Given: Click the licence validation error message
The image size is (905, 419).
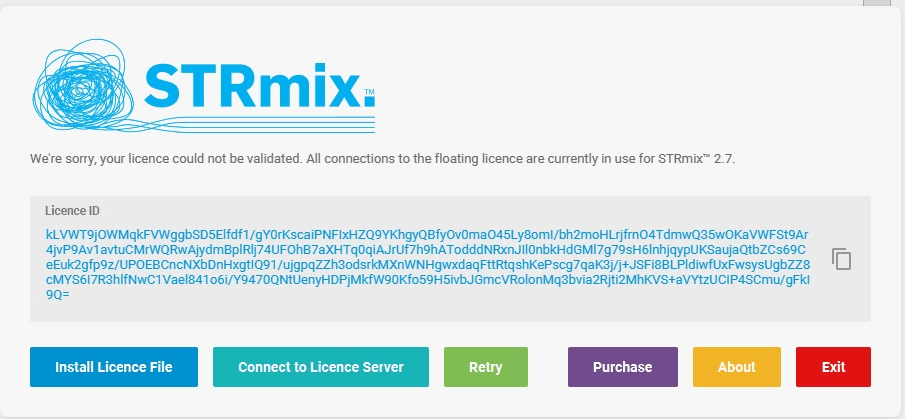Looking at the screenshot, I should 383,159.
